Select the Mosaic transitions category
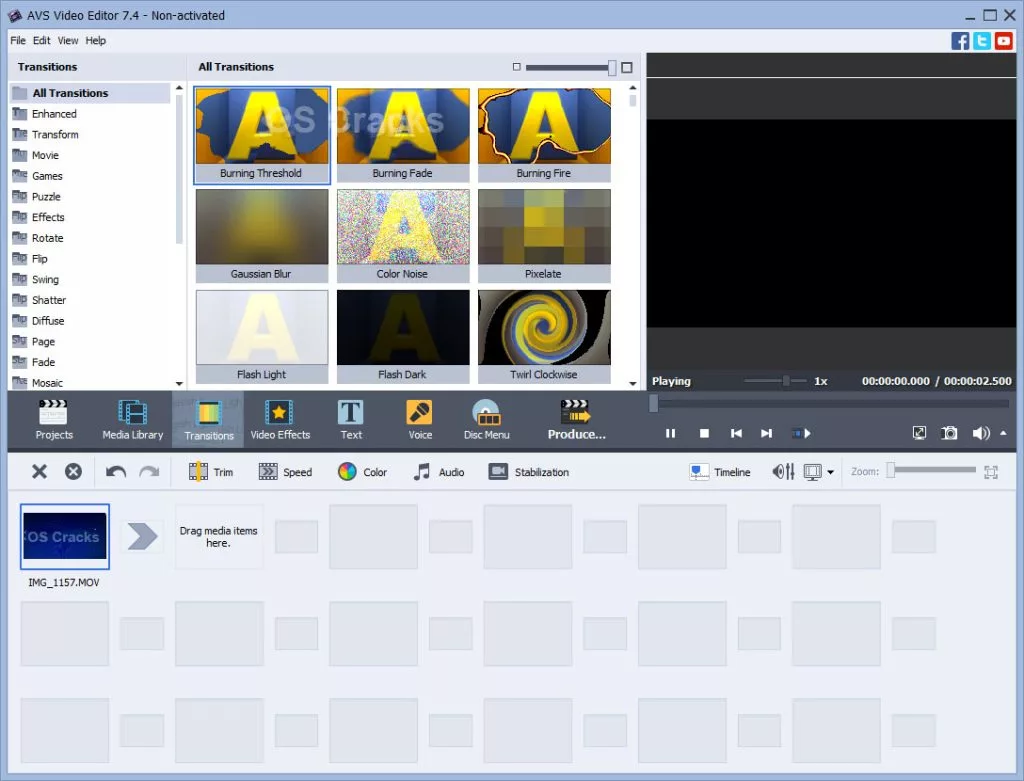This screenshot has height=781, width=1024. 90,383
